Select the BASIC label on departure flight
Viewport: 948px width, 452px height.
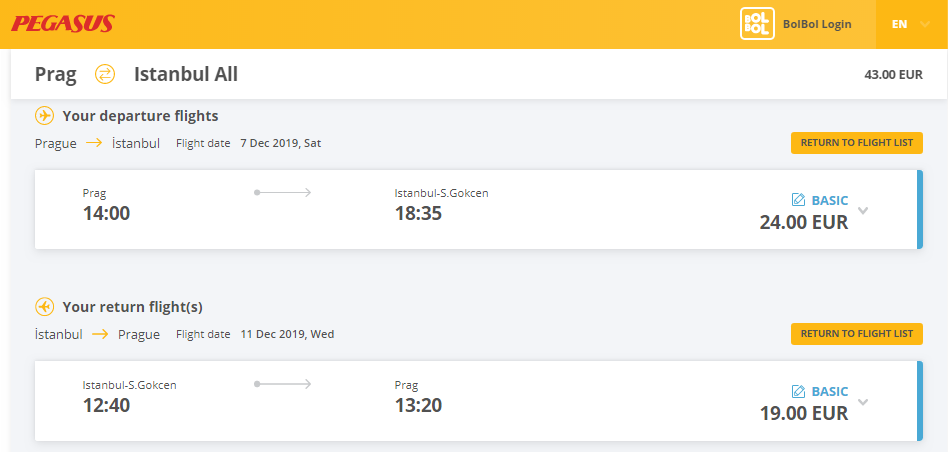[x=830, y=200]
